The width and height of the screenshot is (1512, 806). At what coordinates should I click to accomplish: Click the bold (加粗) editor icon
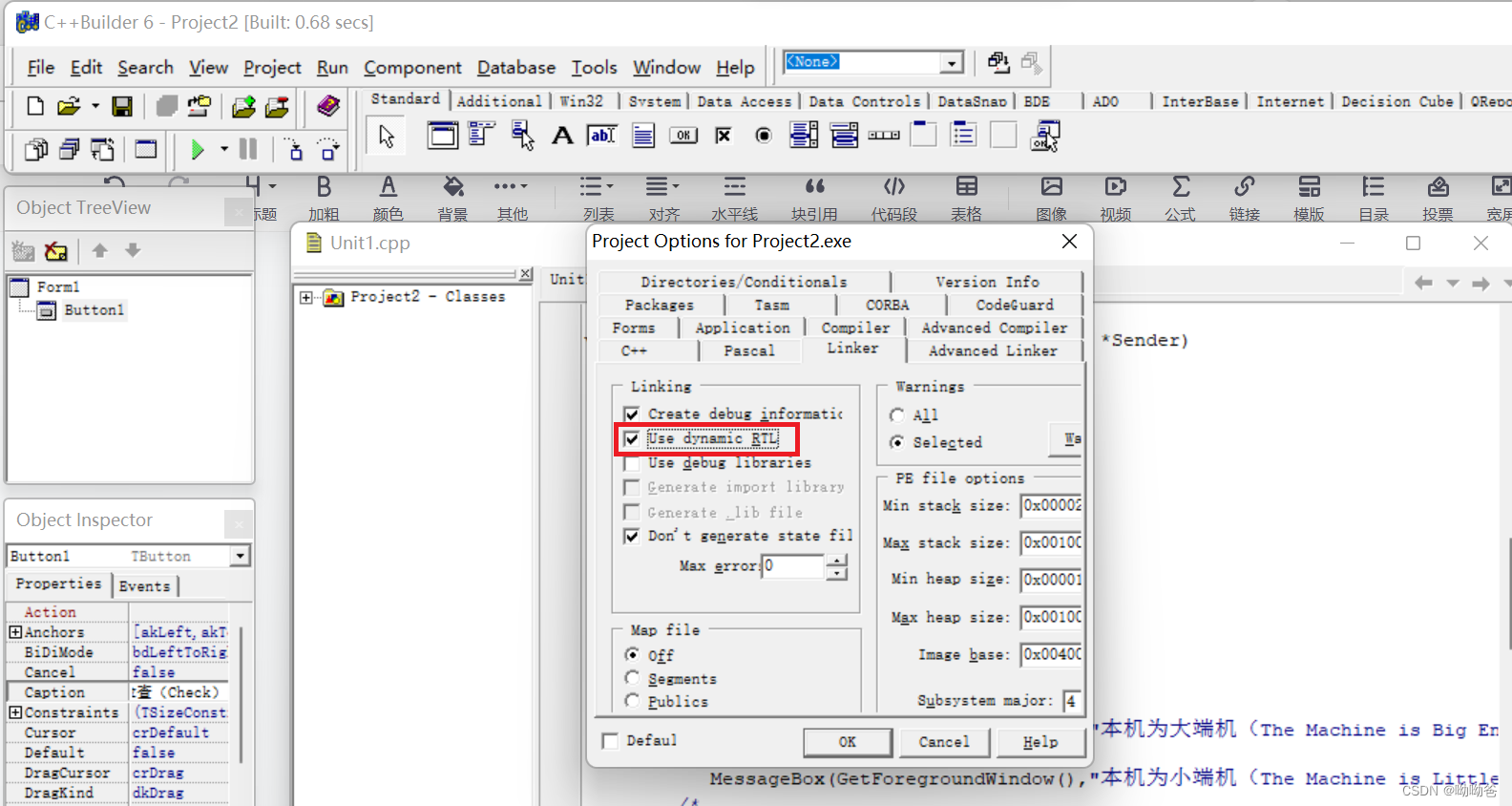click(324, 186)
